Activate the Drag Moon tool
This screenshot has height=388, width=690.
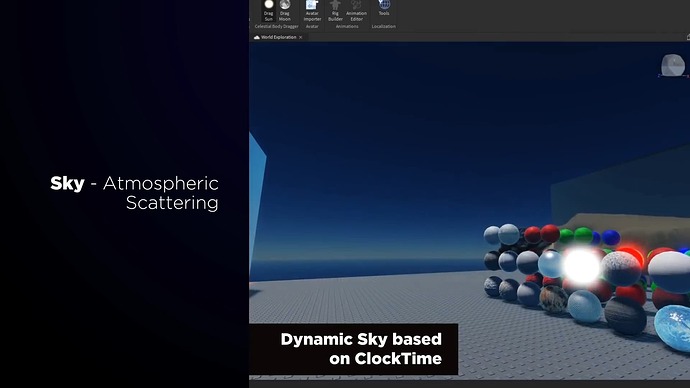tap(285, 11)
